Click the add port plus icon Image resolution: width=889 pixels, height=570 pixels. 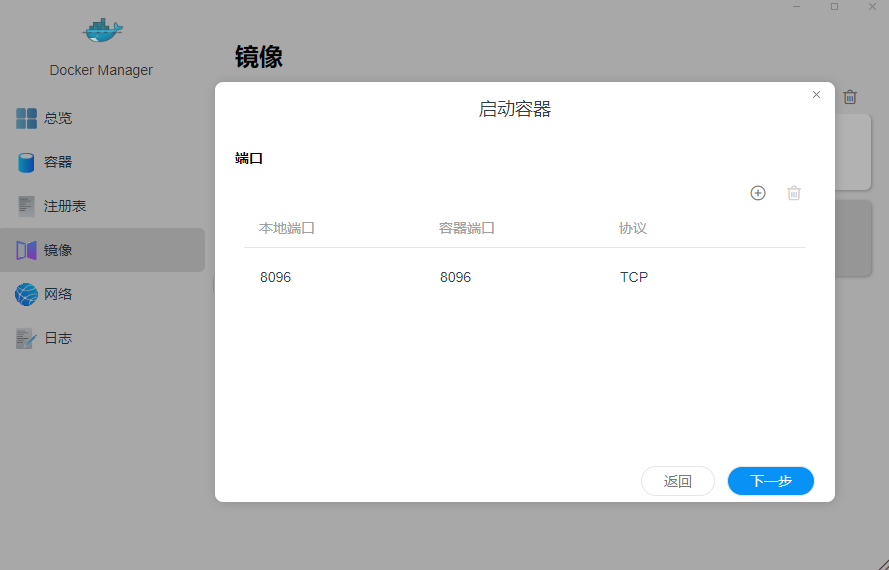pos(758,193)
